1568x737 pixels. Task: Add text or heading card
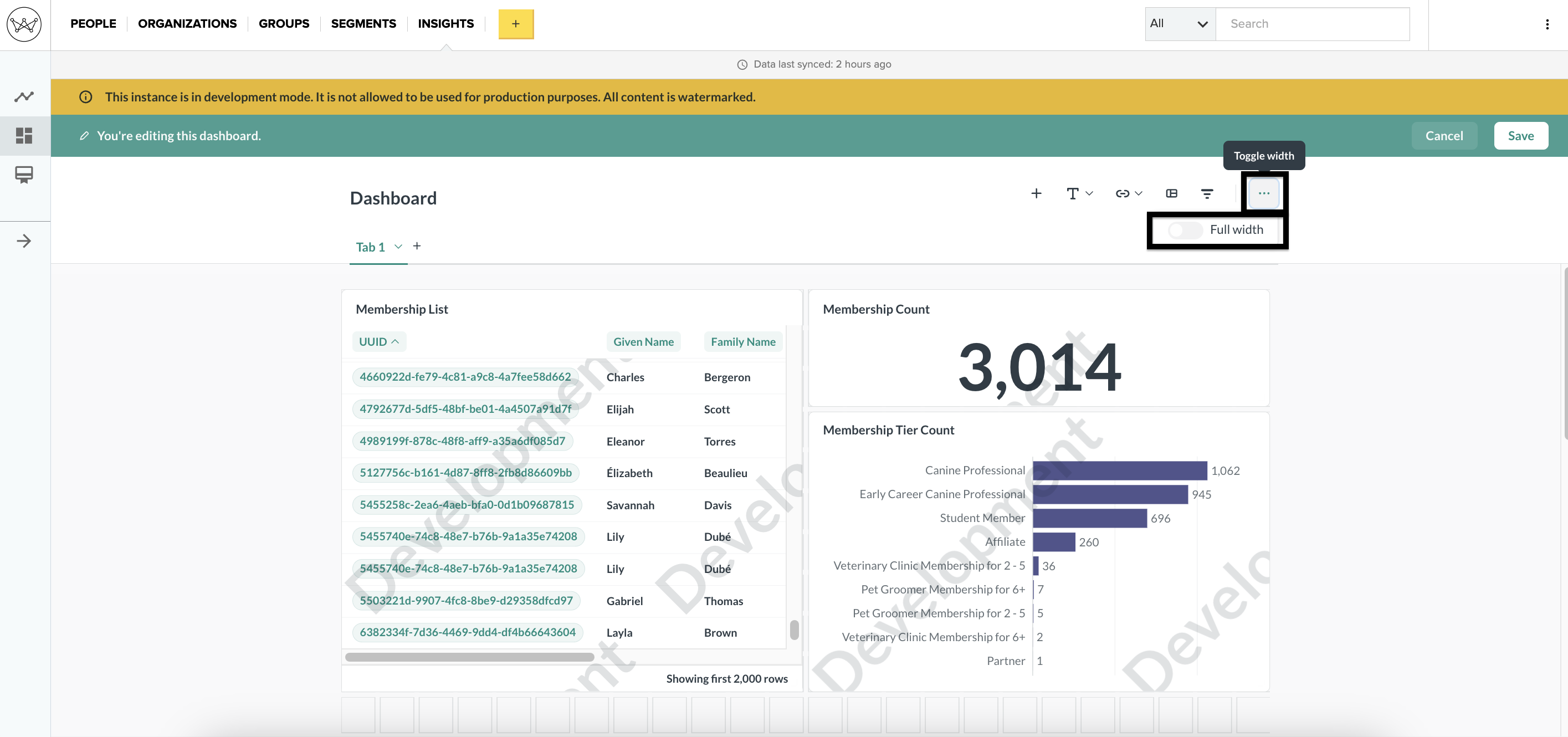1079,193
